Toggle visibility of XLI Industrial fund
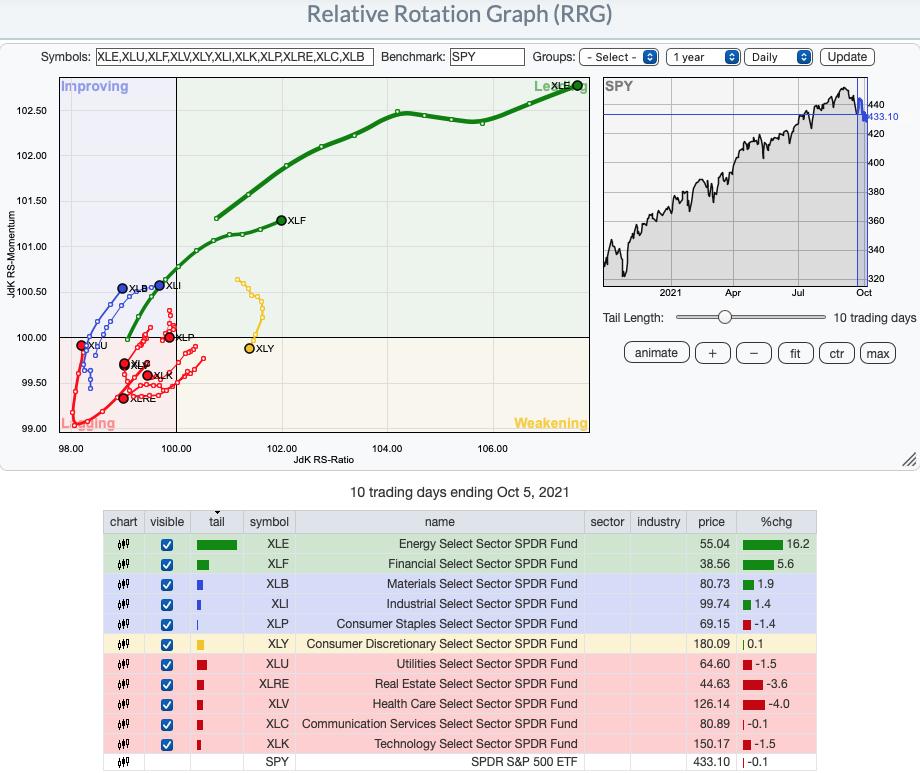Screen dimensions: 920x773 tap(167, 605)
